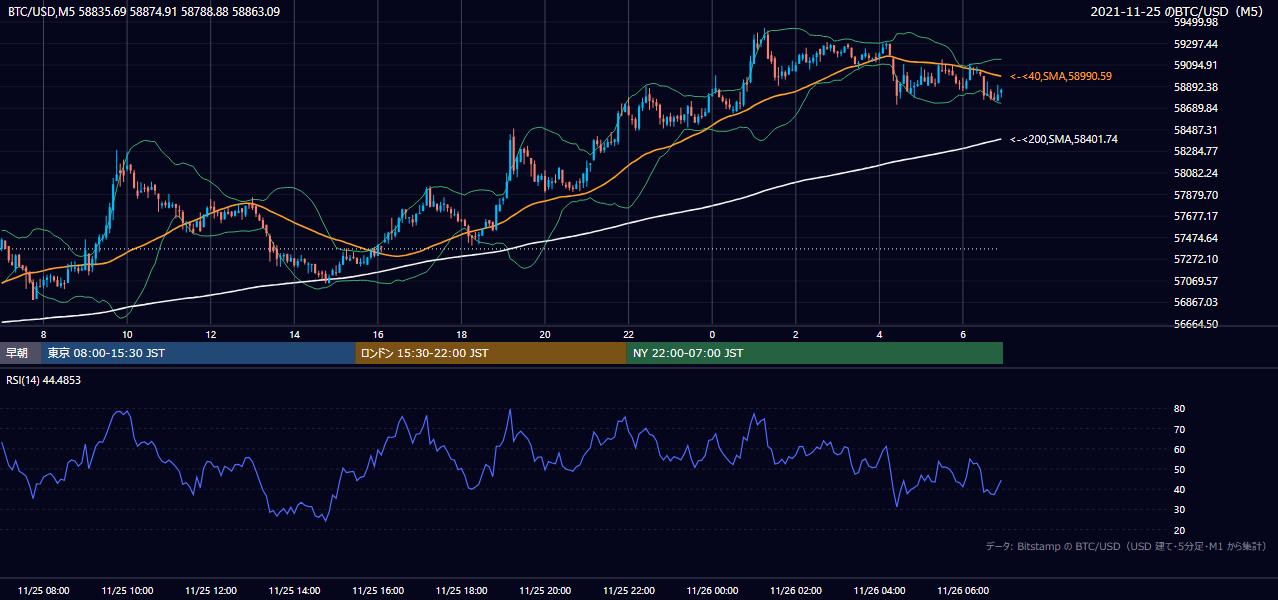
Task: Click hour tick 22 under price chart
Action: coord(628,334)
